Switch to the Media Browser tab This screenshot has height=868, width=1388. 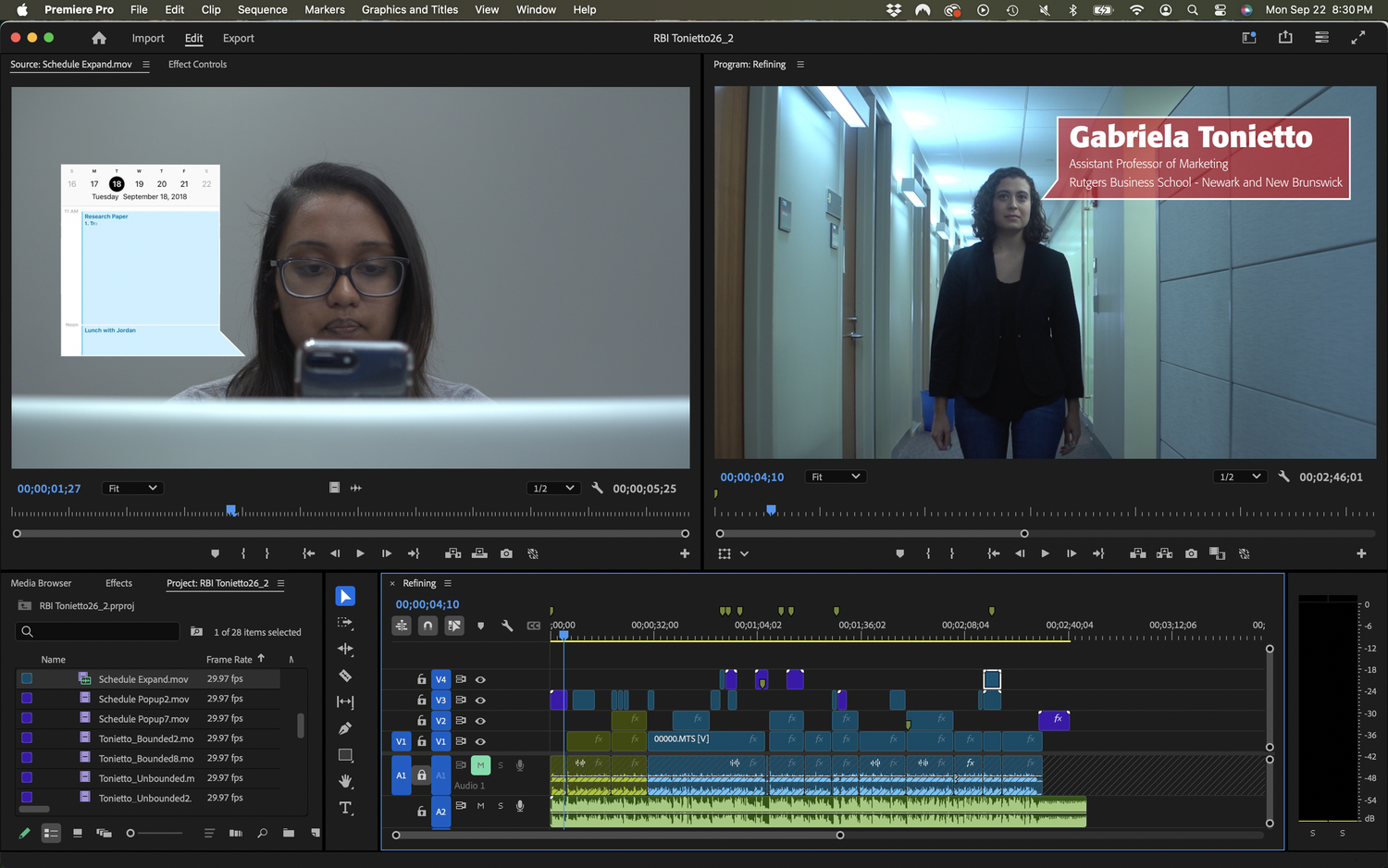41,583
